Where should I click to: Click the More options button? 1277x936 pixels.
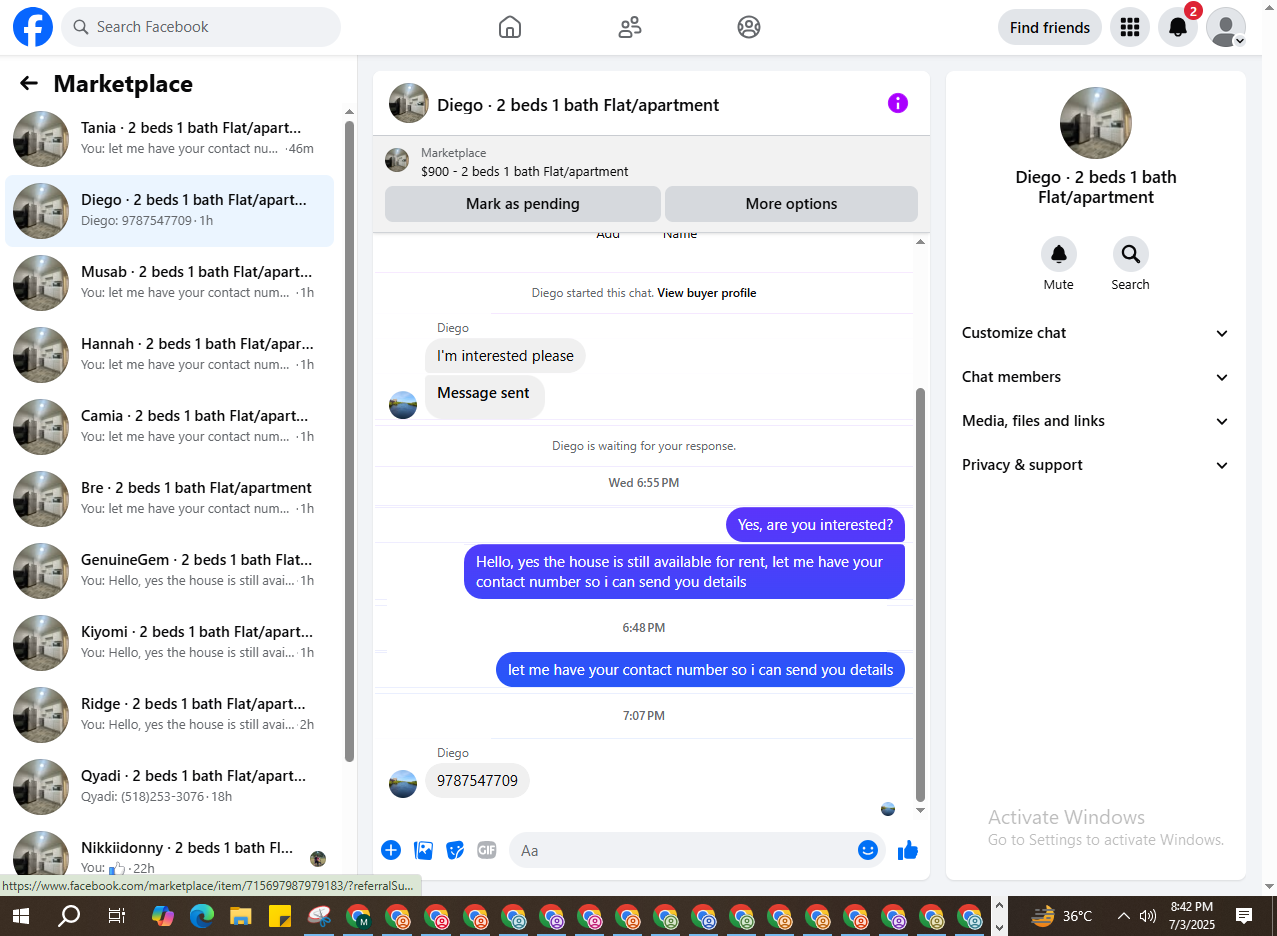click(x=791, y=204)
